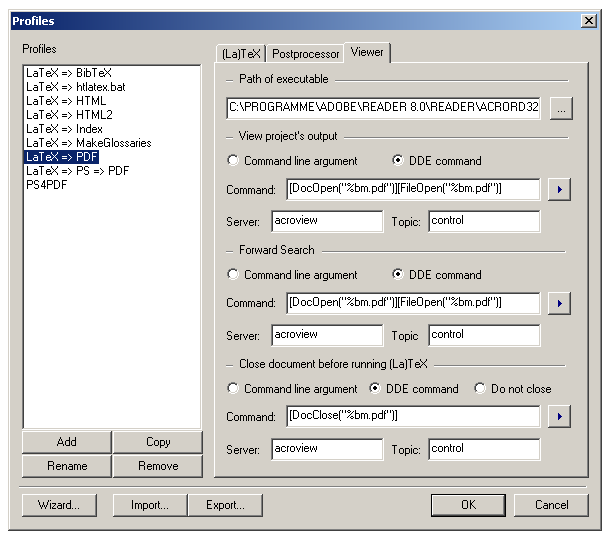Choose the Do not close option
This screenshot has height=538, width=606.
(x=481, y=389)
